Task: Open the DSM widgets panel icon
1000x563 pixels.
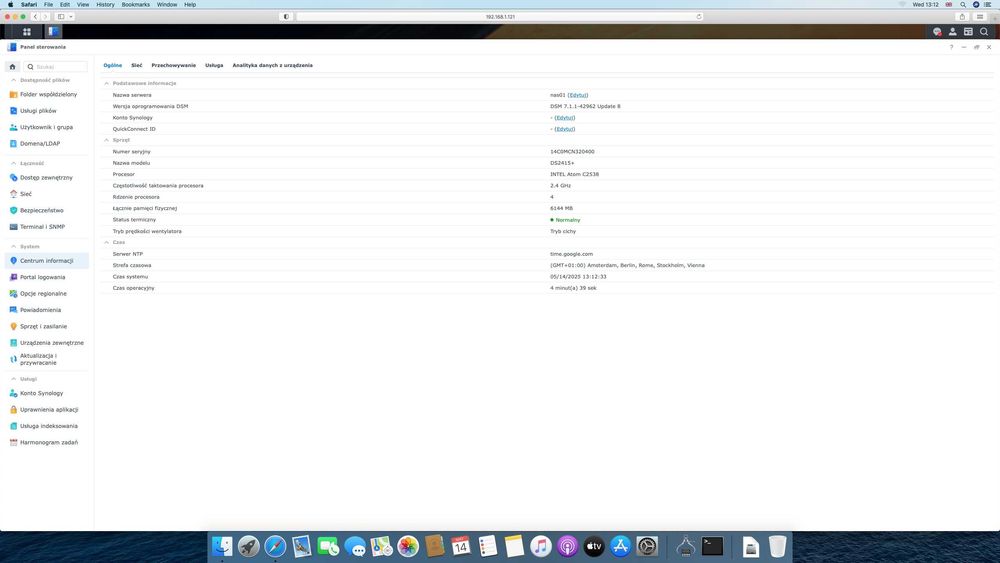Action: [968, 31]
